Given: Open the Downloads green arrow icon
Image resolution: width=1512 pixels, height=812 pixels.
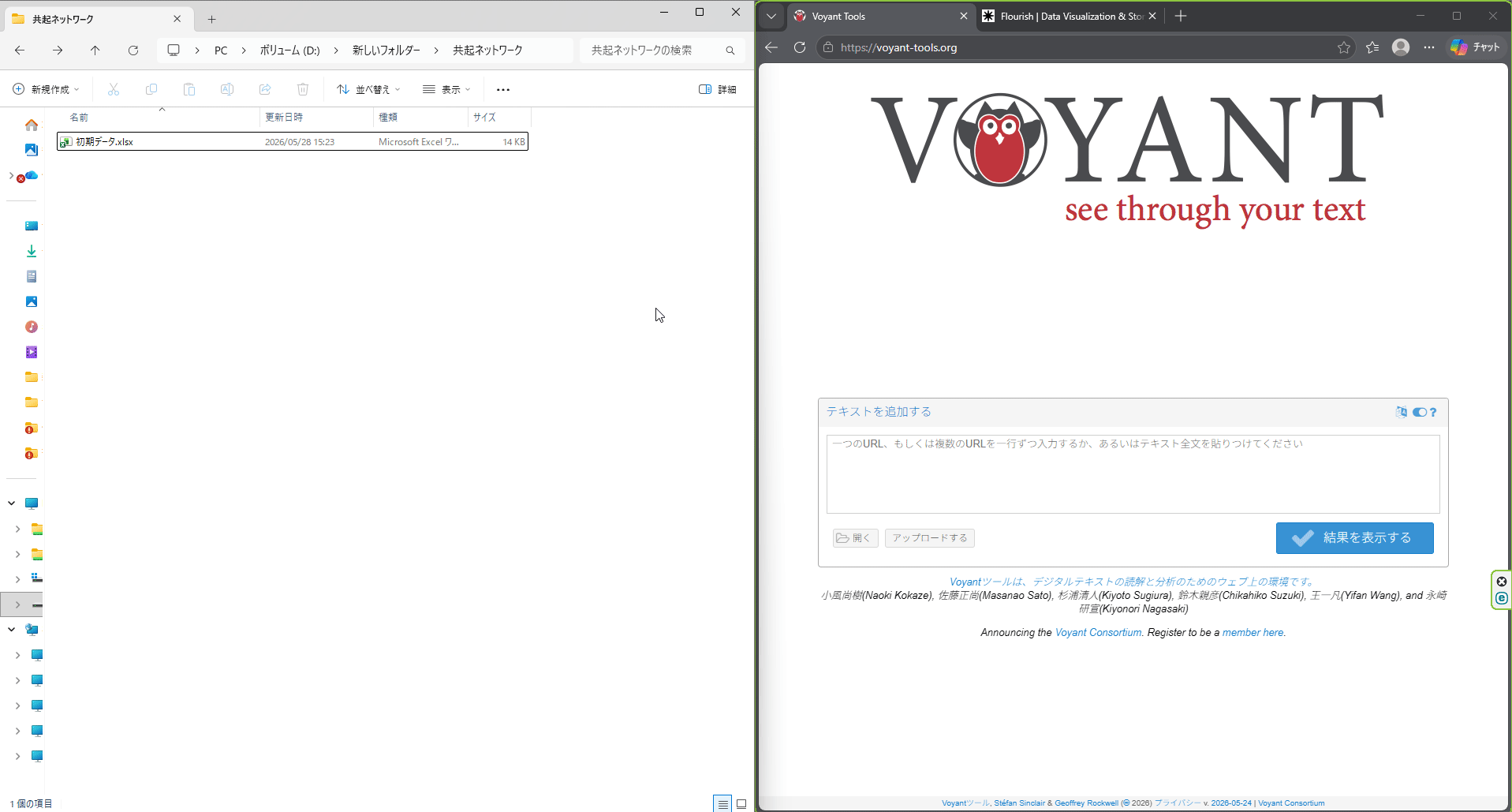Looking at the screenshot, I should pos(32,251).
